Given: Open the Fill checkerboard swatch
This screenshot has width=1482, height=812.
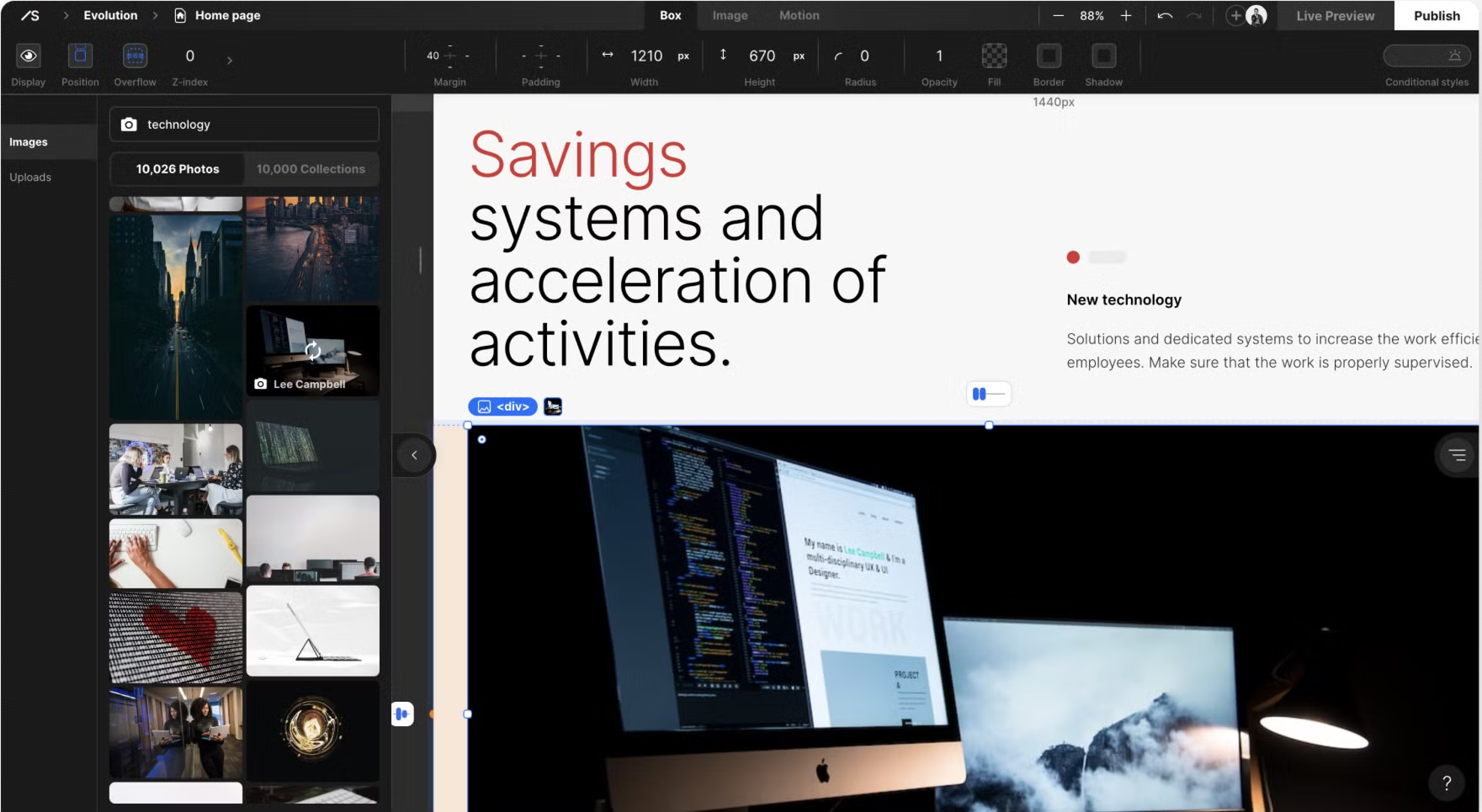Looking at the screenshot, I should 993,56.
